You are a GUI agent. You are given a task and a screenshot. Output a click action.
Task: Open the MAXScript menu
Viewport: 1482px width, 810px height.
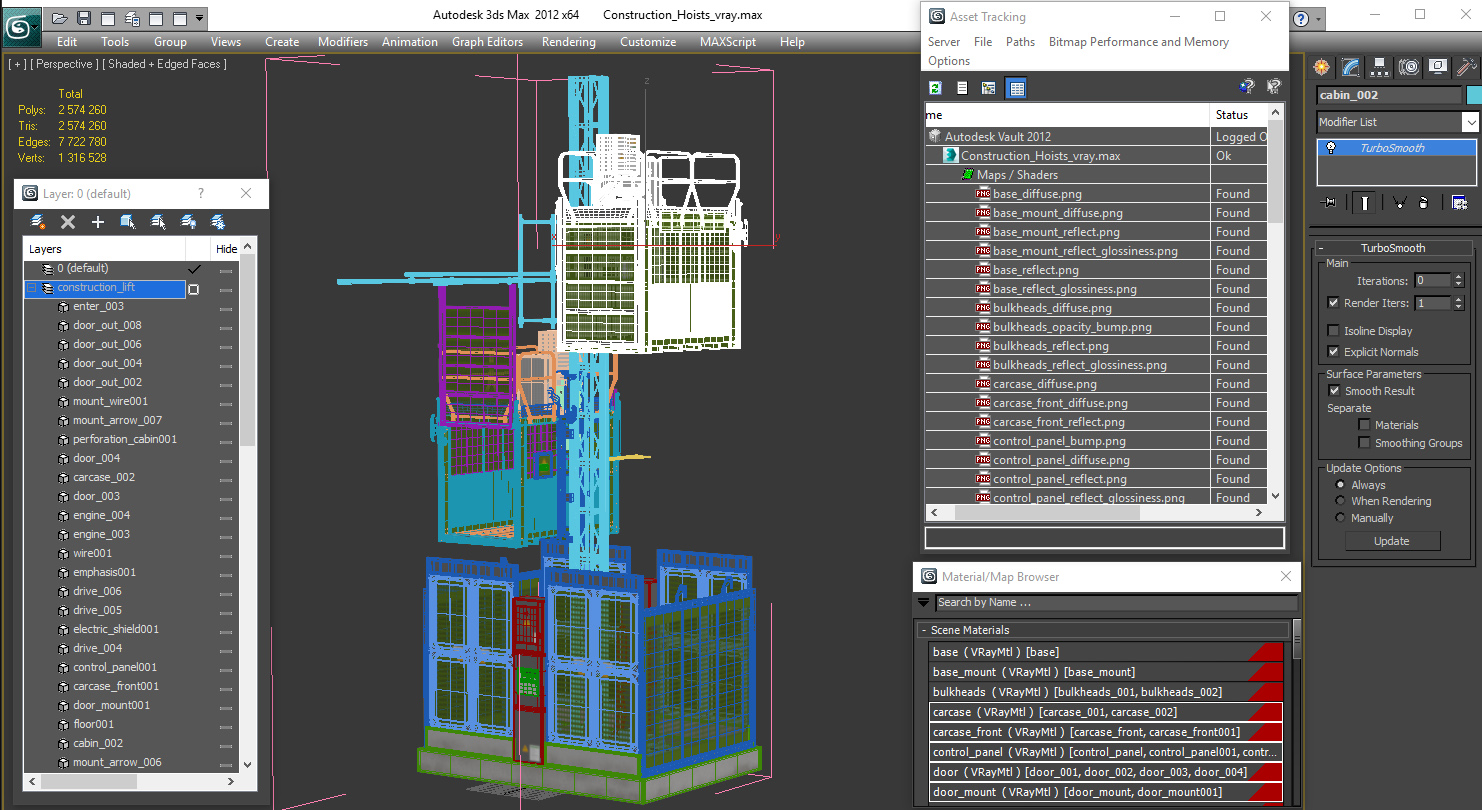(x=729, y=42)
